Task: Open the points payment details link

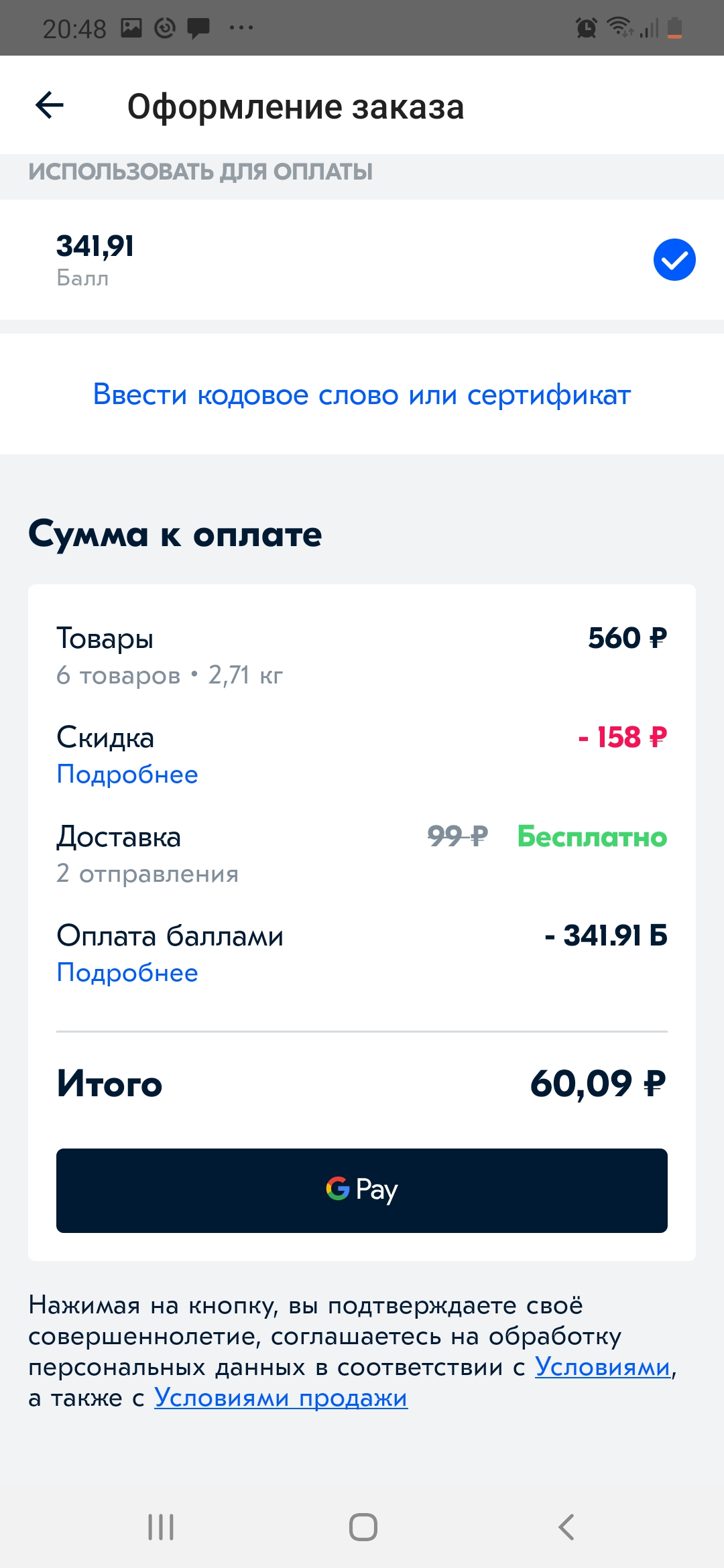Action: coord(127,973)
